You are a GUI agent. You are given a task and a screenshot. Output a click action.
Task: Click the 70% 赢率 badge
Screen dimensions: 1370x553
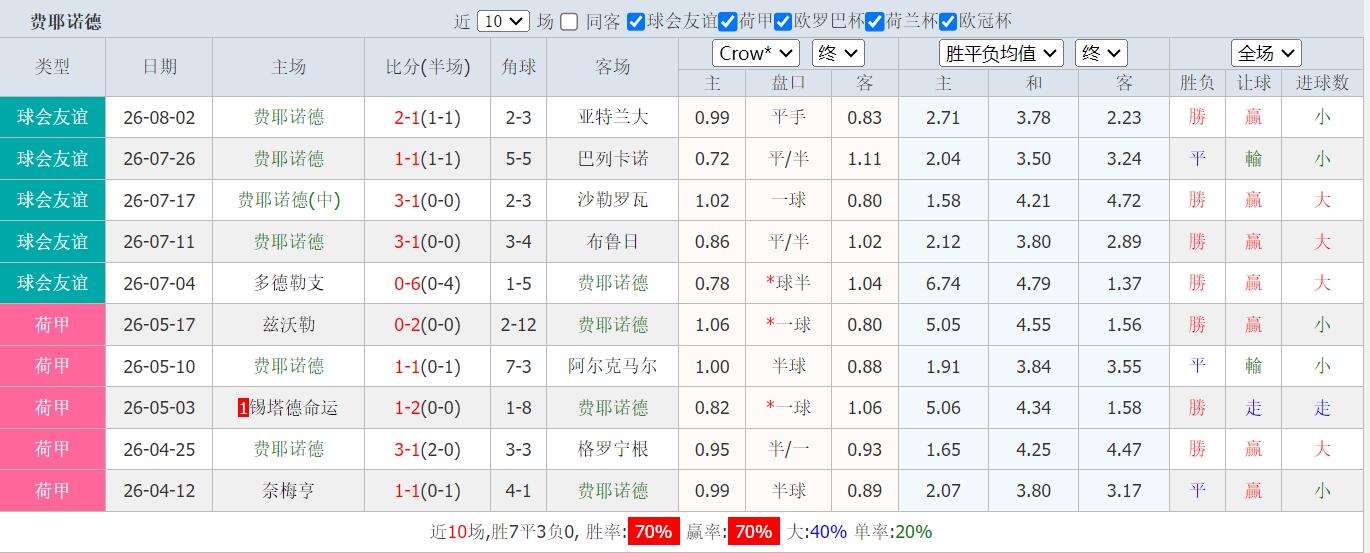tap(752, 532)
